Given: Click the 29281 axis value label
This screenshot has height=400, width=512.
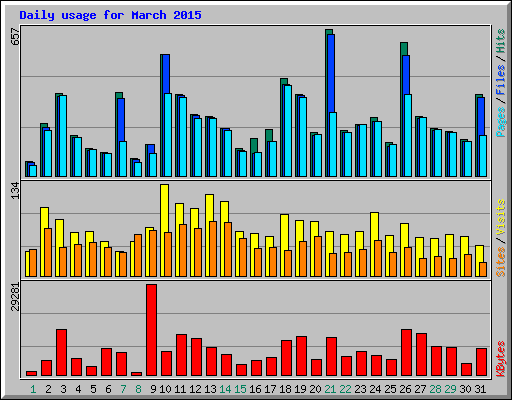Looking at the screenshot, I should tap(15, 297).
